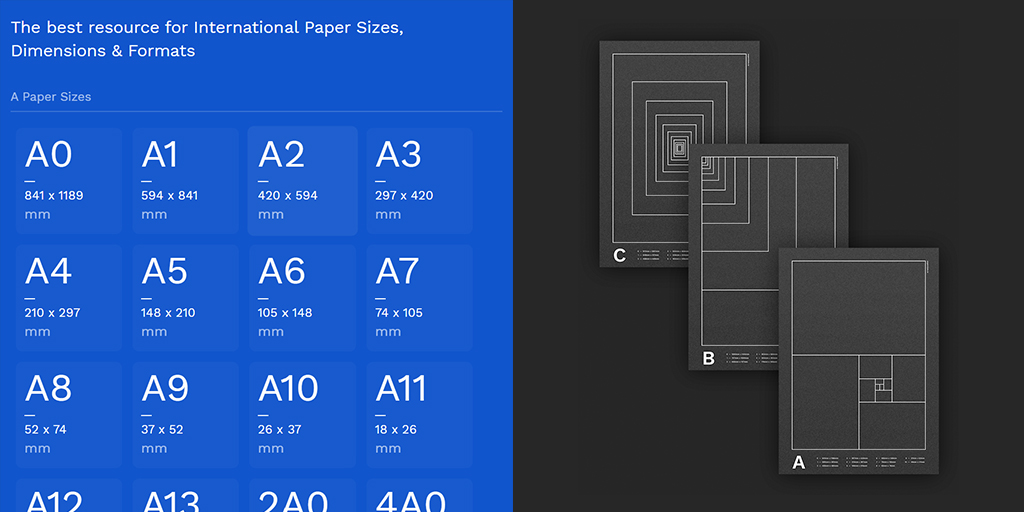Click the A11 18 x 26 card
Screen dimensions: 1024x512
pos(419,415)
